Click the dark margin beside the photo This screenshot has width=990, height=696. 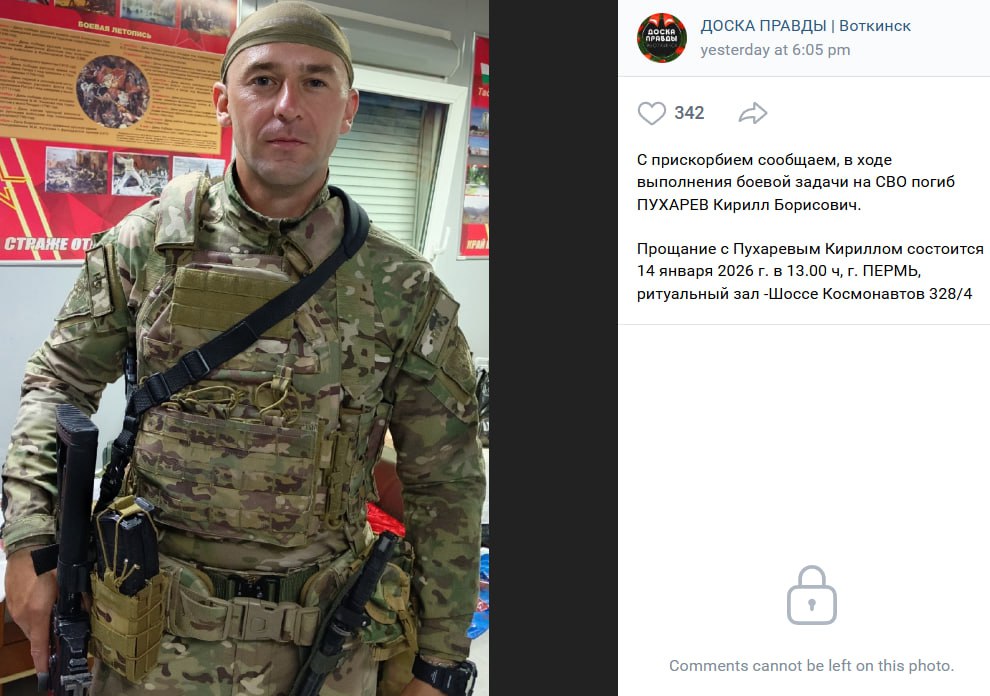click(x=553, y=348)
